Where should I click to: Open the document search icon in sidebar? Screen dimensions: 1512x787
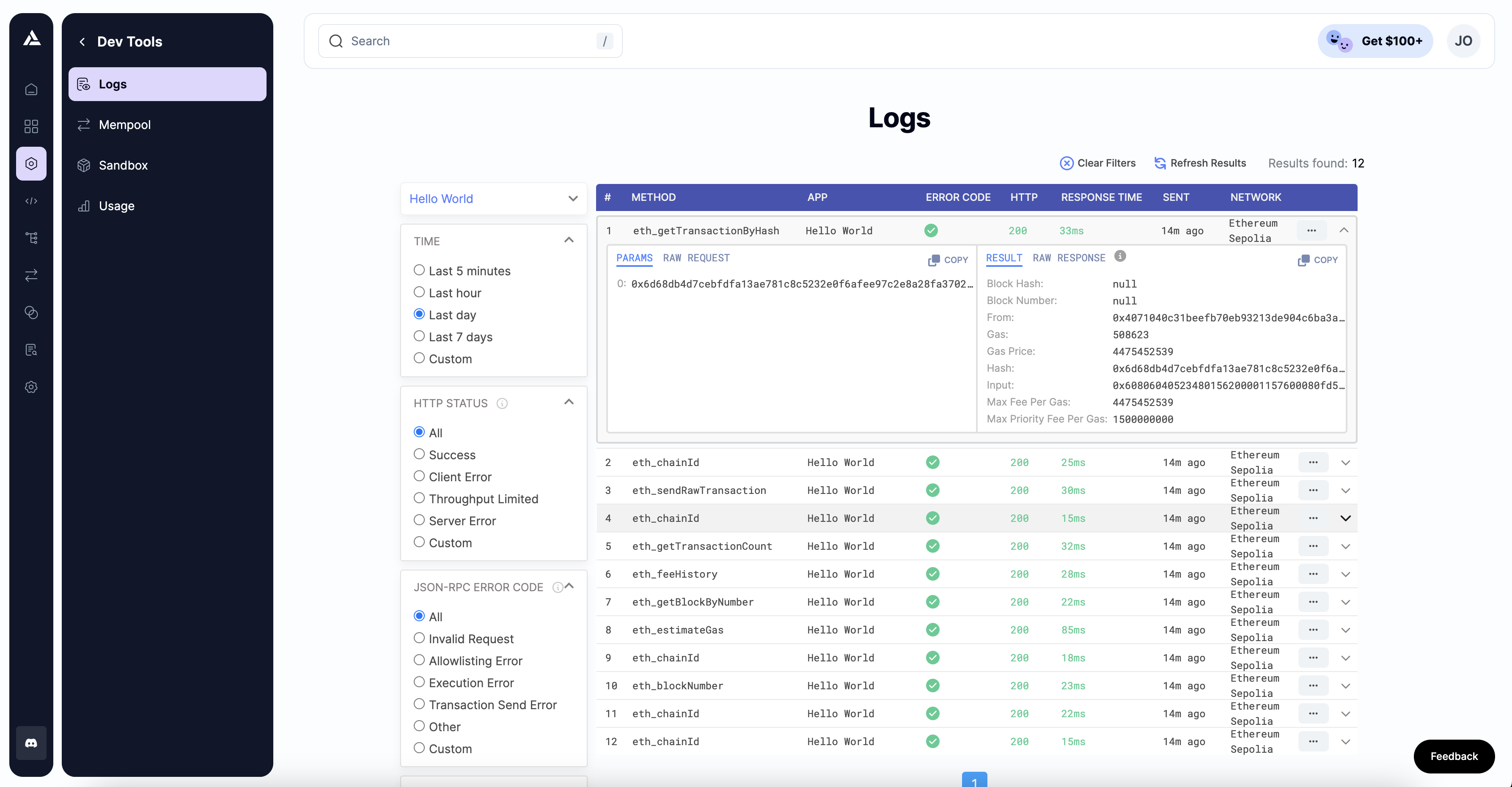31,350
